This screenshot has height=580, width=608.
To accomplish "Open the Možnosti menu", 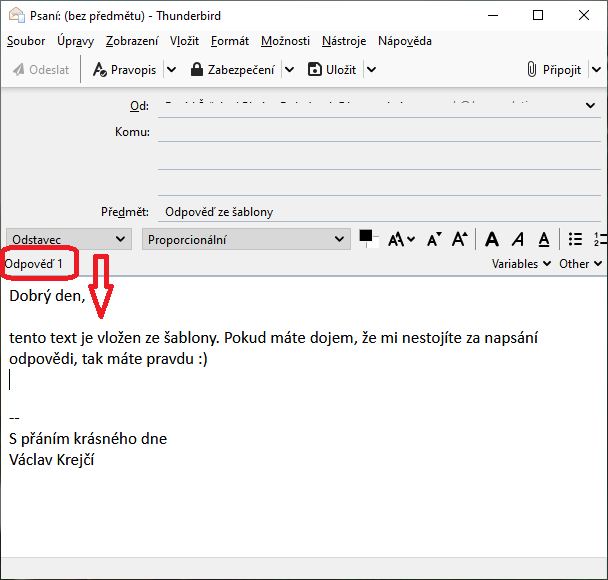I will [285, 41].
